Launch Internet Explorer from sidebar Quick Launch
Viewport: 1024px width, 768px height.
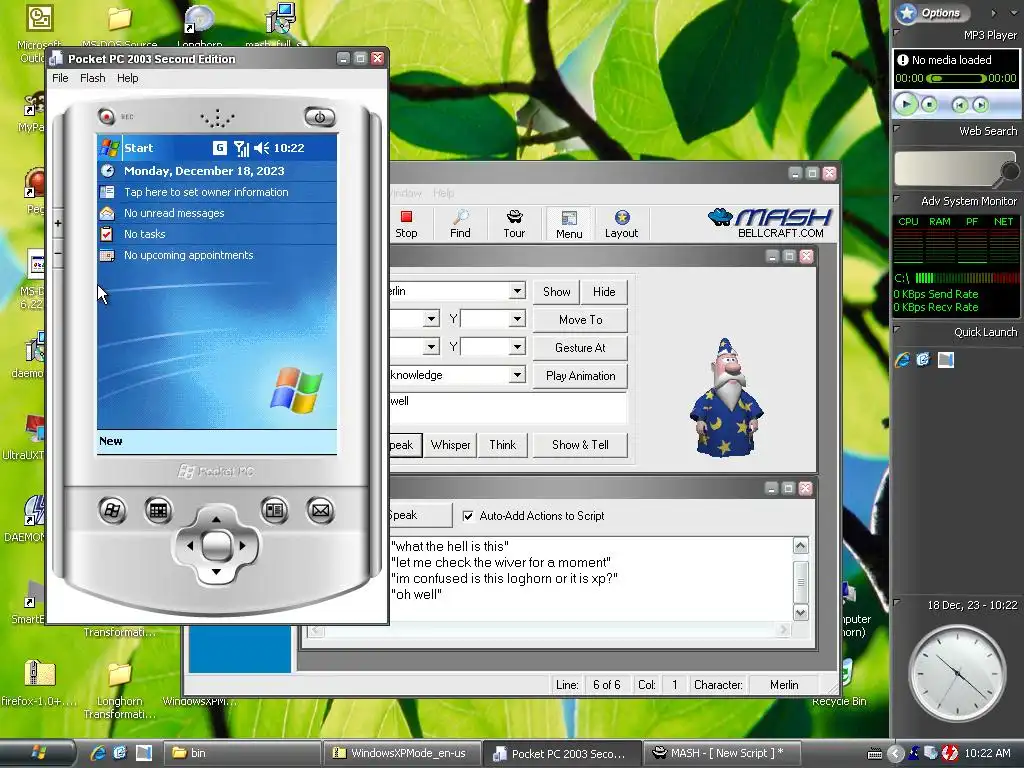903,360
